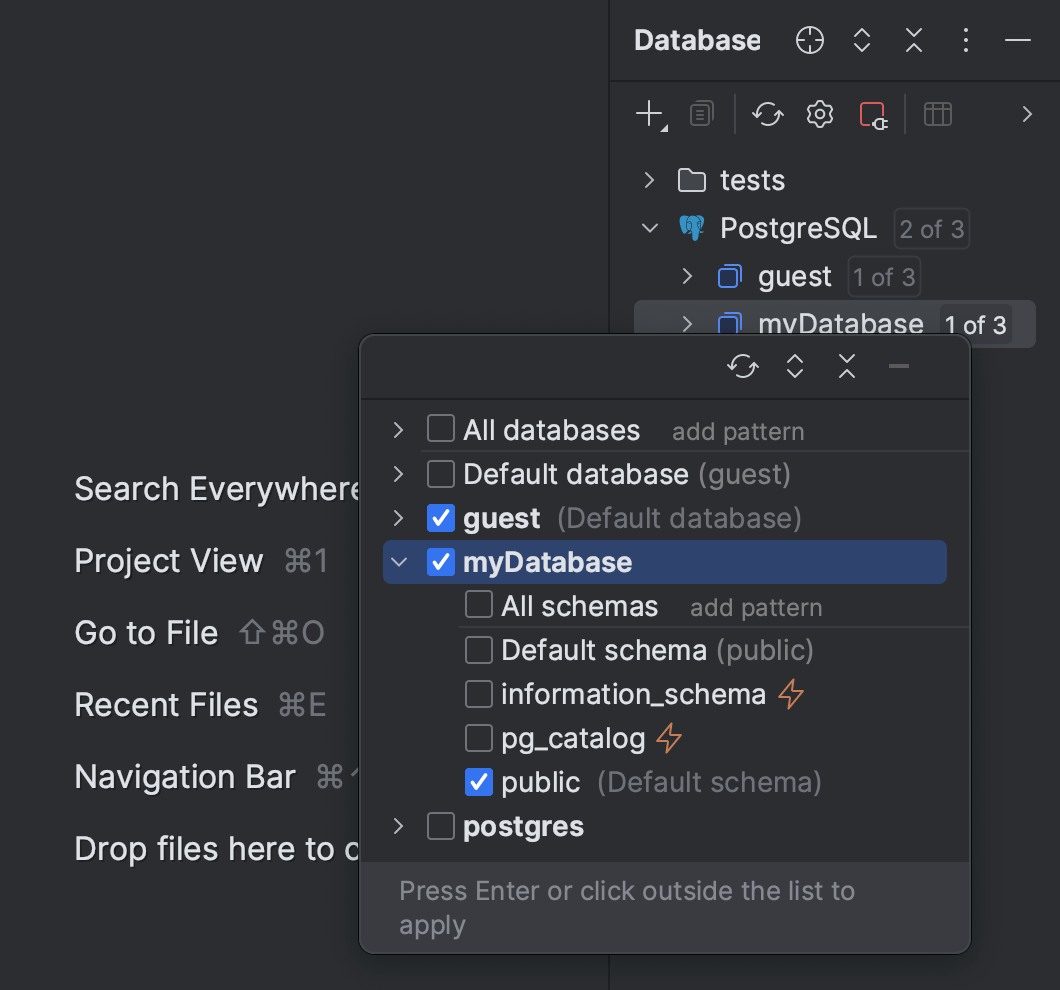
Task: Click add pattern next to All databases
Action: point(738,430)
